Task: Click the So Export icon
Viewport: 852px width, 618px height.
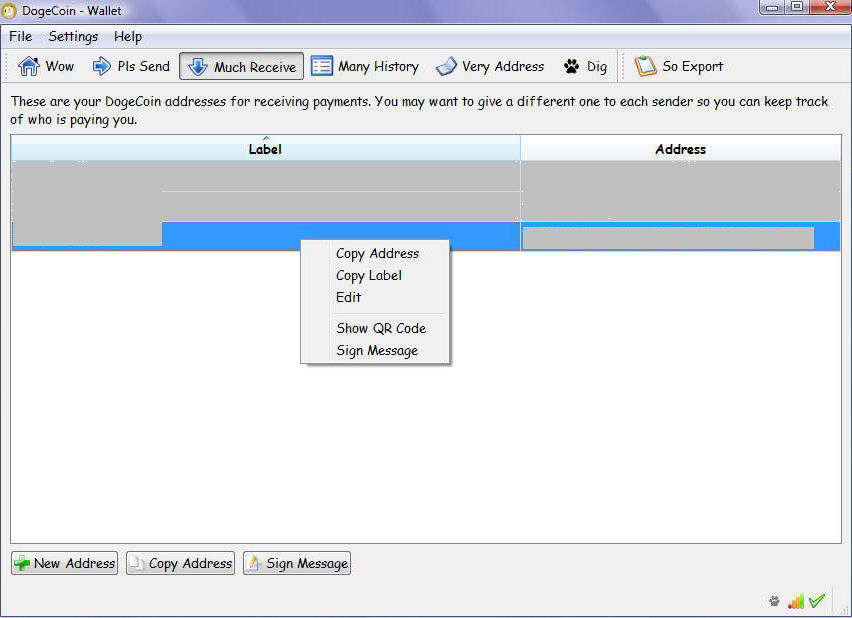Action: [x=646, y=67]
